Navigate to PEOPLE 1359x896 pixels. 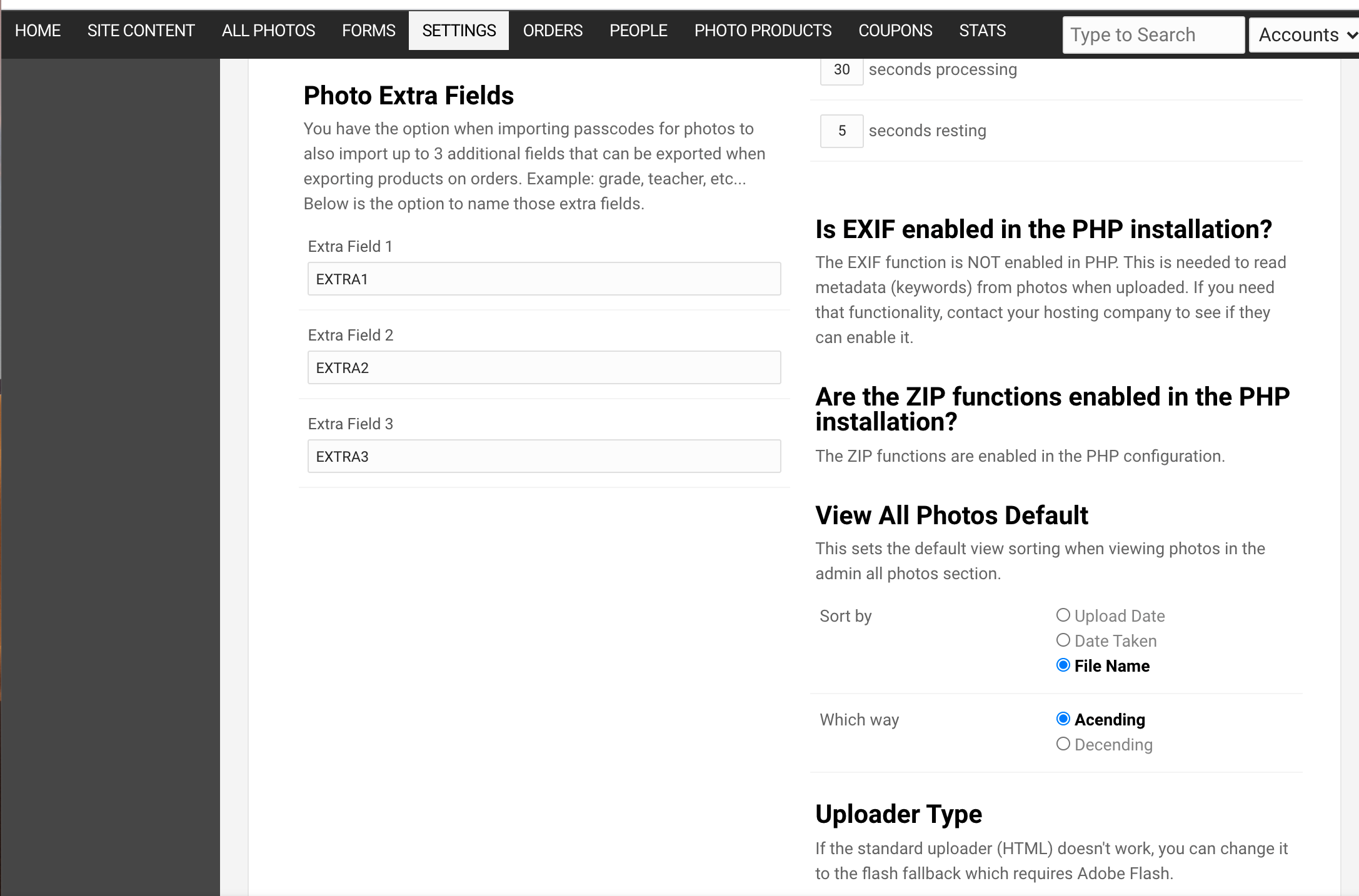point(638,31)
